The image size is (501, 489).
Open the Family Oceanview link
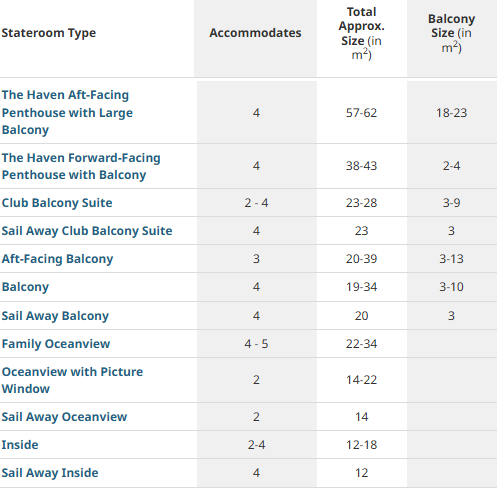[56, 344]
